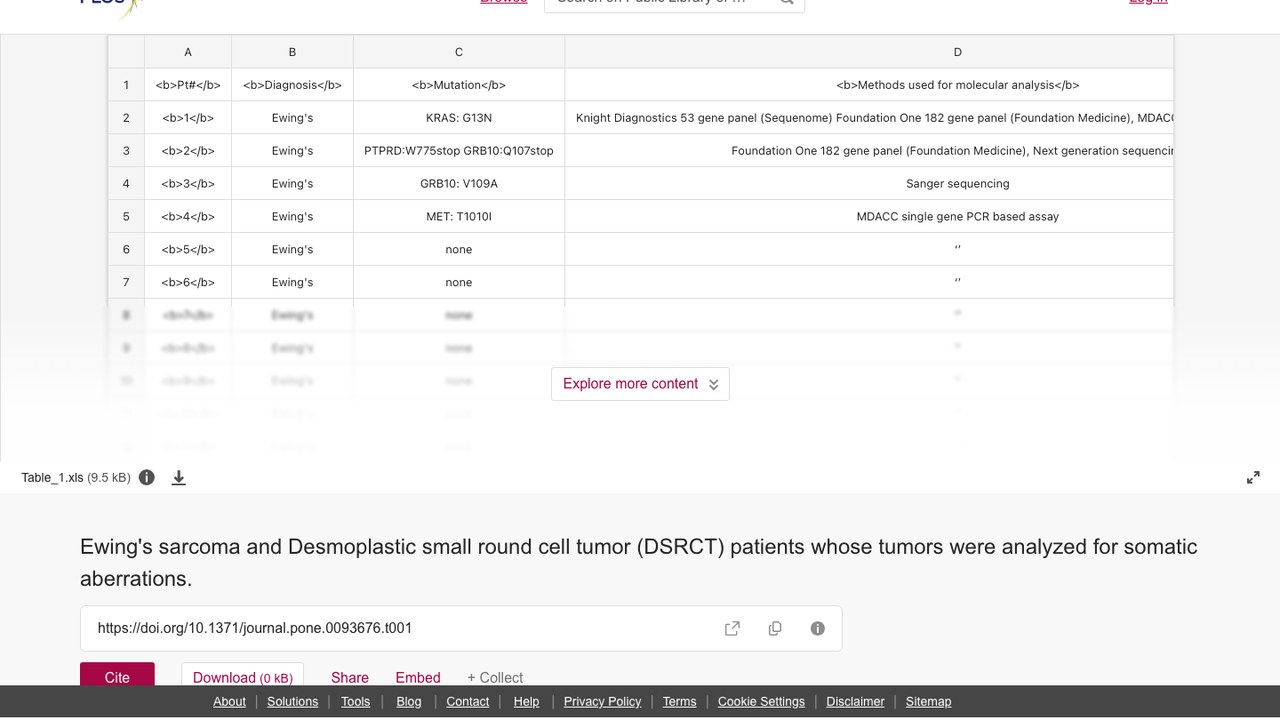Screen dimensions: 1280x720
Task: Show DOI information via the info icon
Action: click(x=818, y=628)
